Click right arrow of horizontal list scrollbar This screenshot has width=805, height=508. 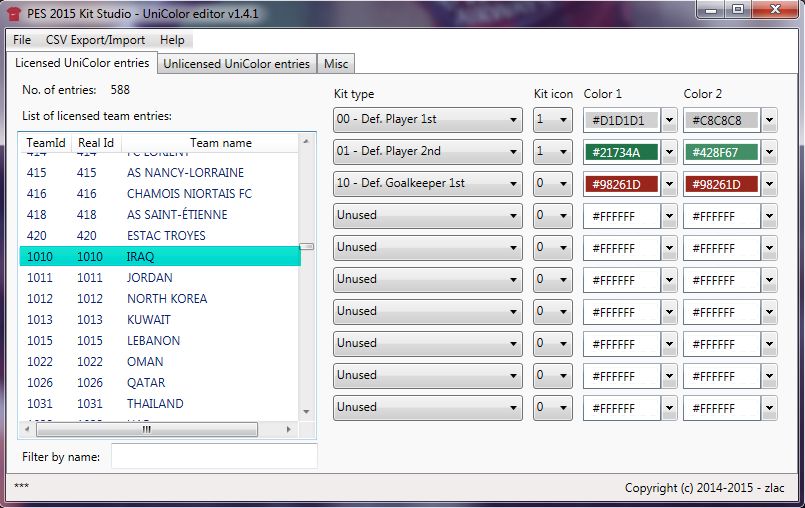pos(290,429)
